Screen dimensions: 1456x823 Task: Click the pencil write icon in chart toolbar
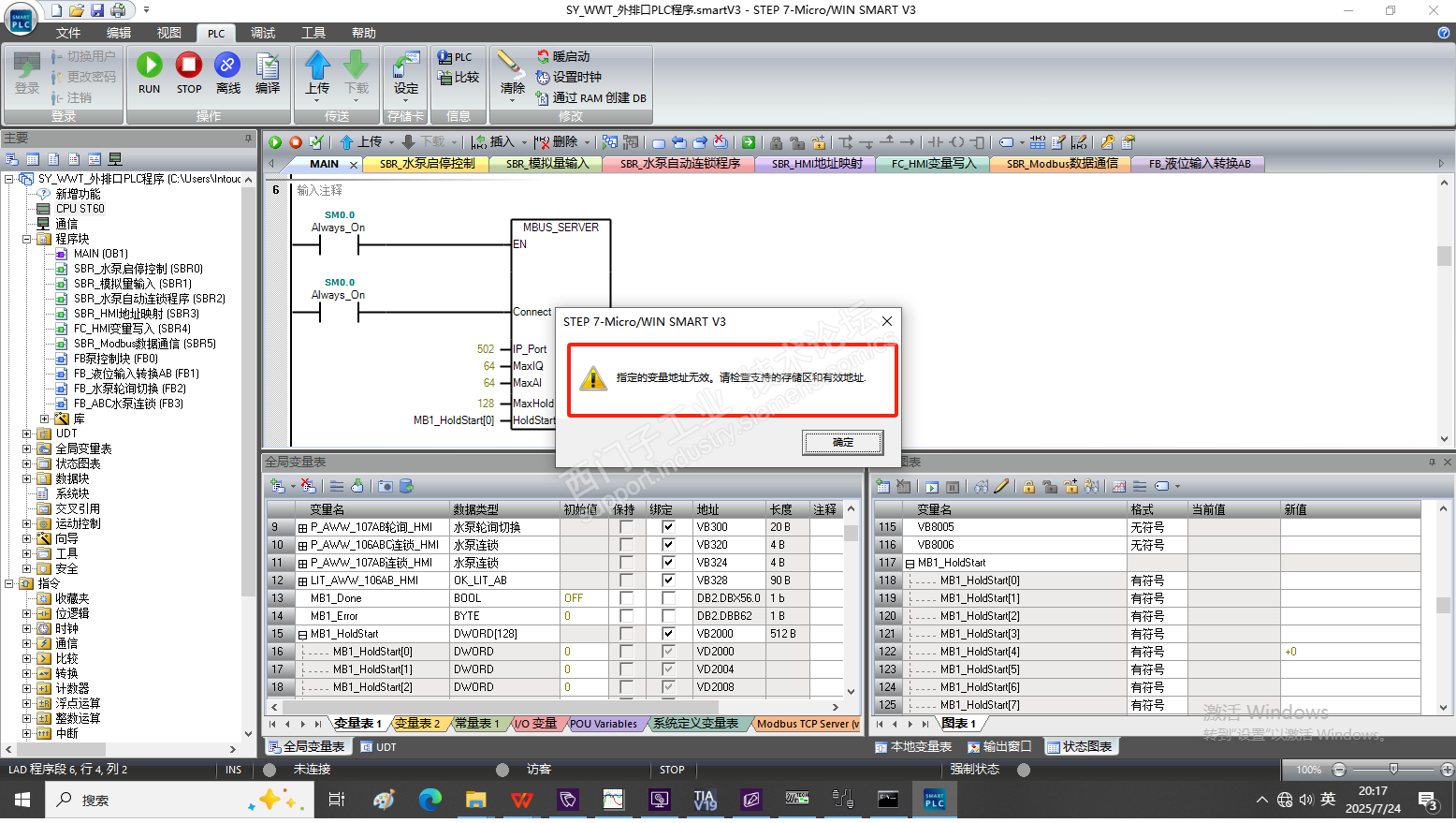pyautogui.click(x=1001, y=487)
